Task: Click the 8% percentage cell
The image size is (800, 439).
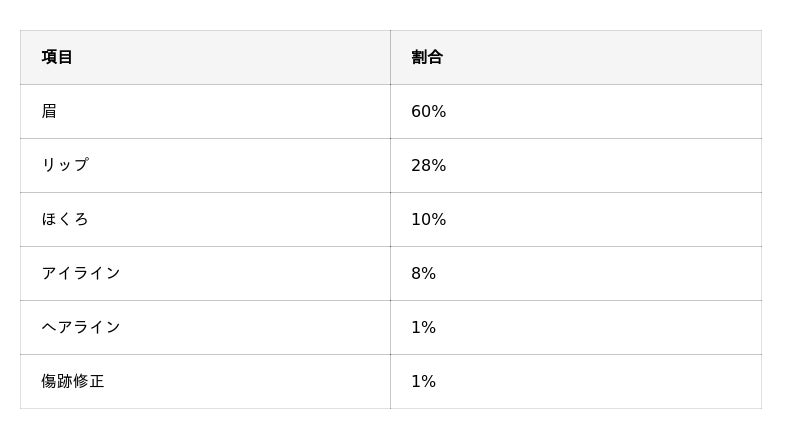Action: (x=423, y=273)
